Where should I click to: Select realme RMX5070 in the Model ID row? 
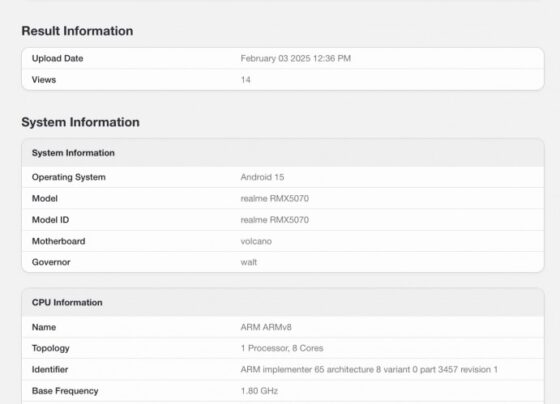[x=275, y=220]
